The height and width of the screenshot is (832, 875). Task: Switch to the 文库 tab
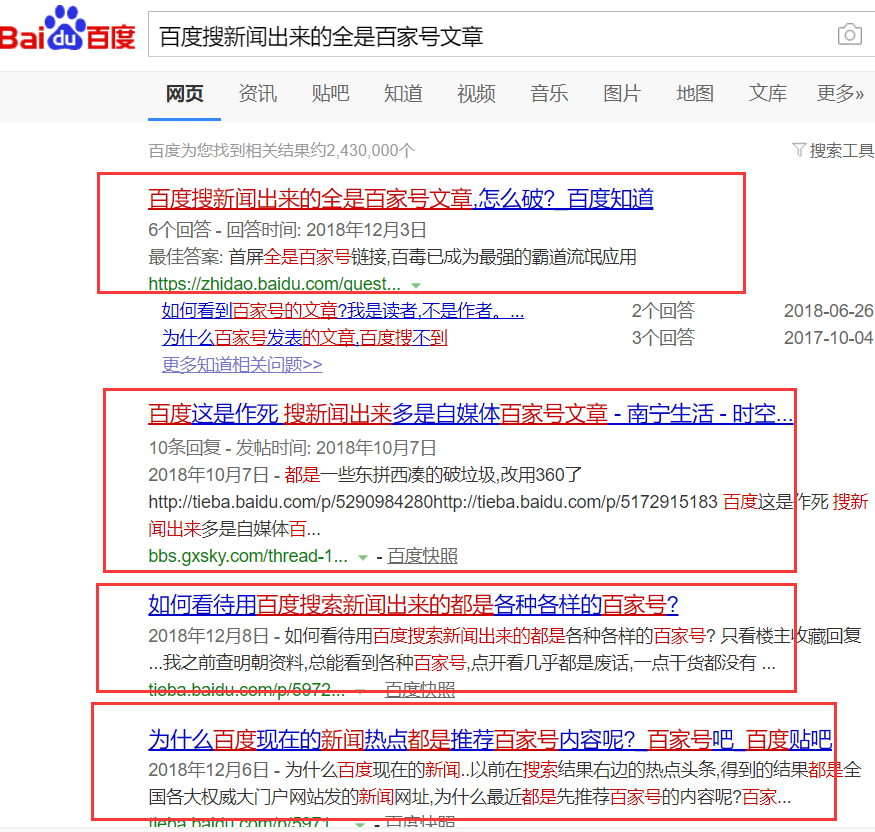[x=768, y=93]
